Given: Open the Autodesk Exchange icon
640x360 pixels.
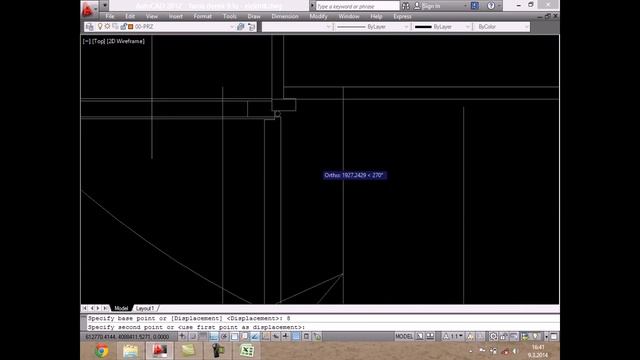Looking at the screenshot, I should (475, 6).
